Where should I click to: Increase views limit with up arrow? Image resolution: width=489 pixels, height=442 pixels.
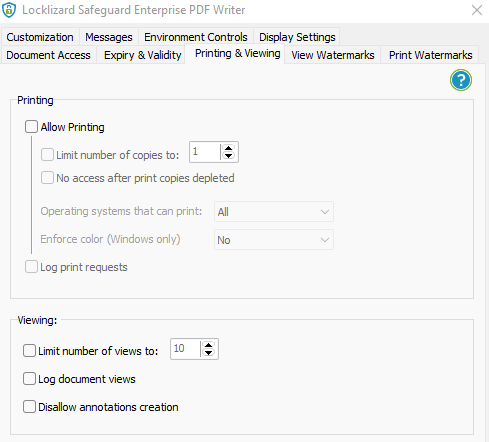click(209, 345)
